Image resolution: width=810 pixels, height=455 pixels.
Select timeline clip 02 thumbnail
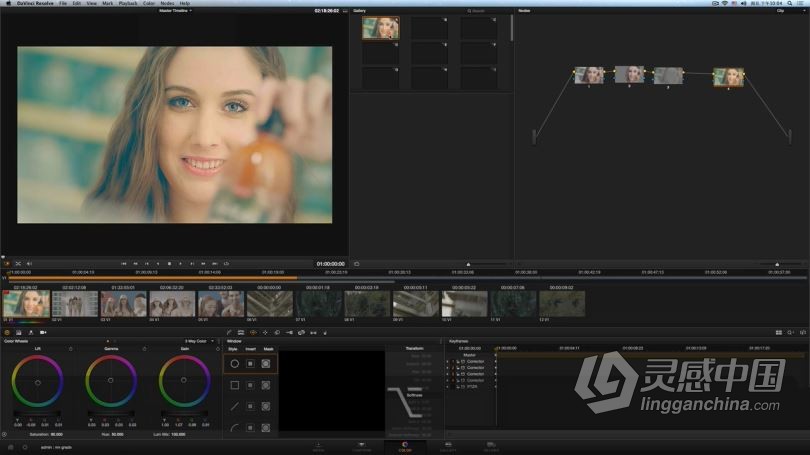(x=75, y=304)
